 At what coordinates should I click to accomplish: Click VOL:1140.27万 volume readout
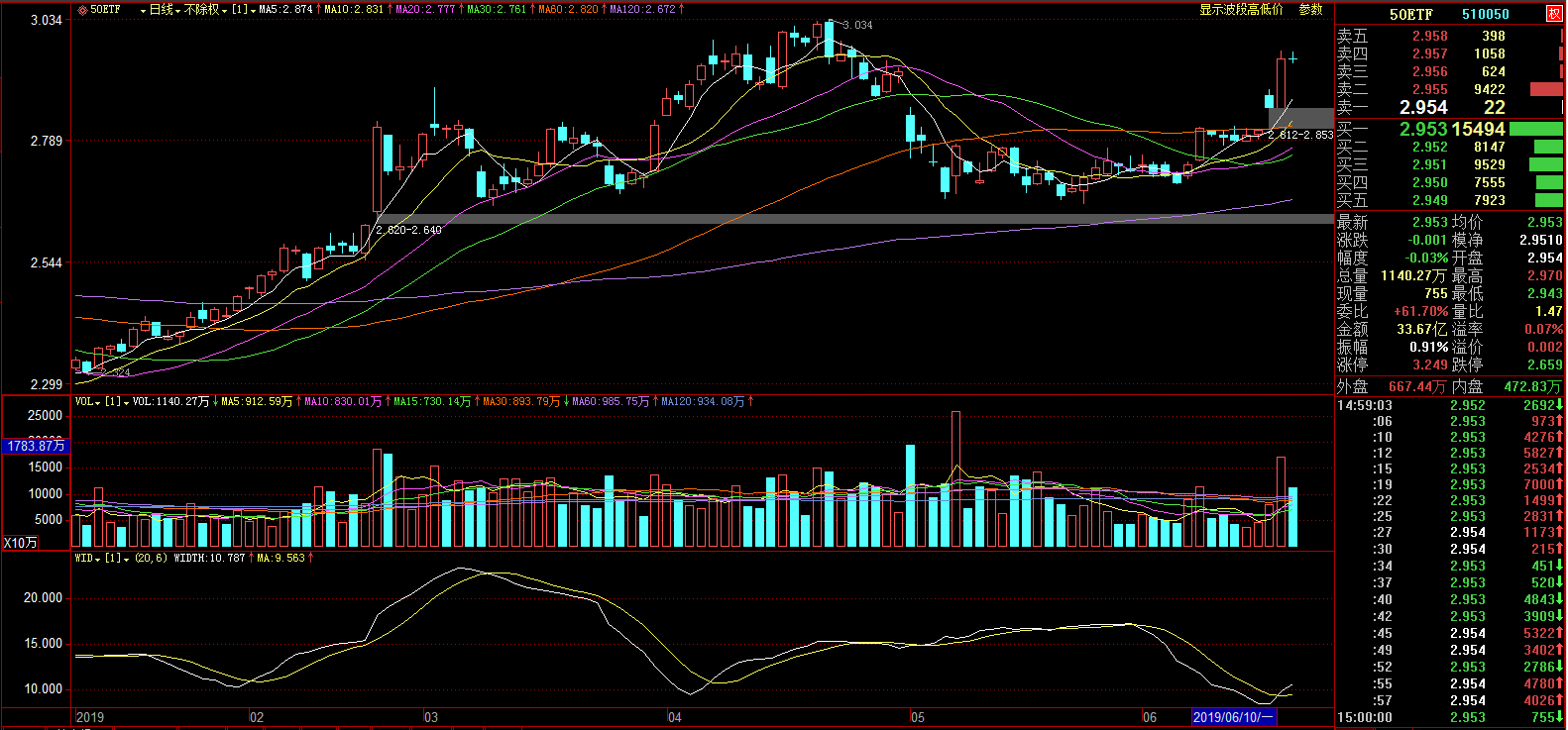170,402
